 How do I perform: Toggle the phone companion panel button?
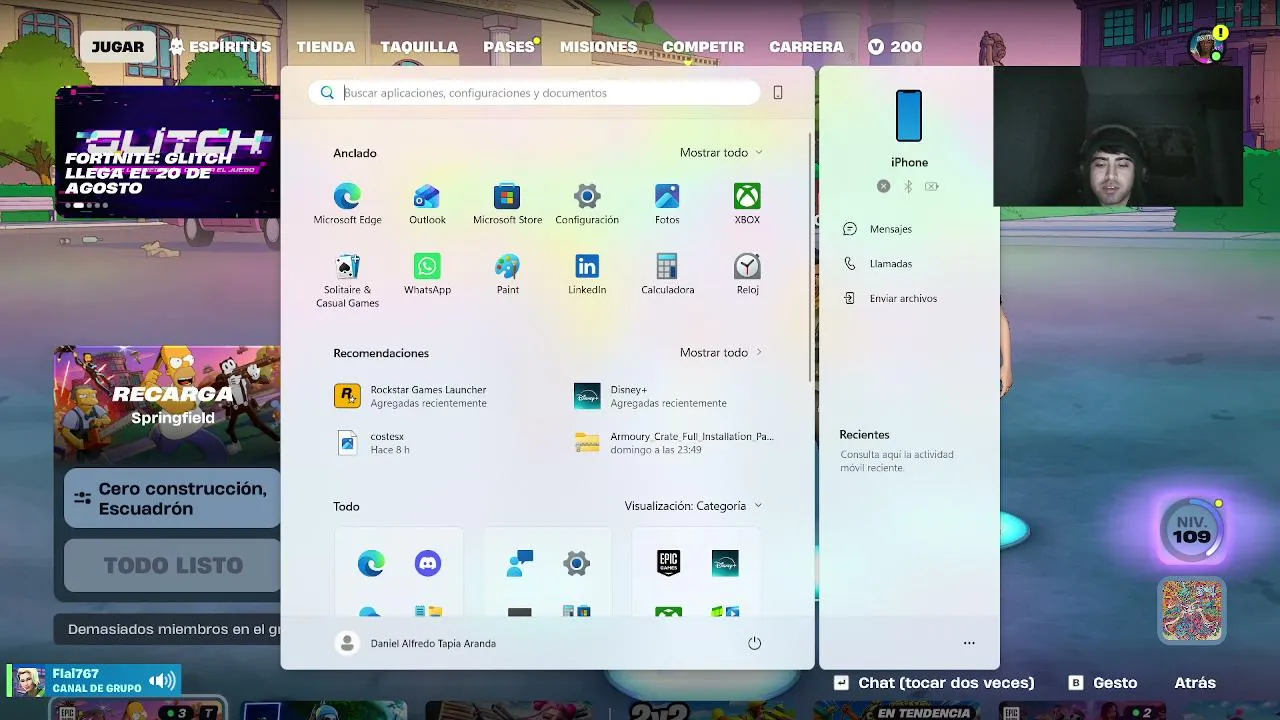[778, 93]
